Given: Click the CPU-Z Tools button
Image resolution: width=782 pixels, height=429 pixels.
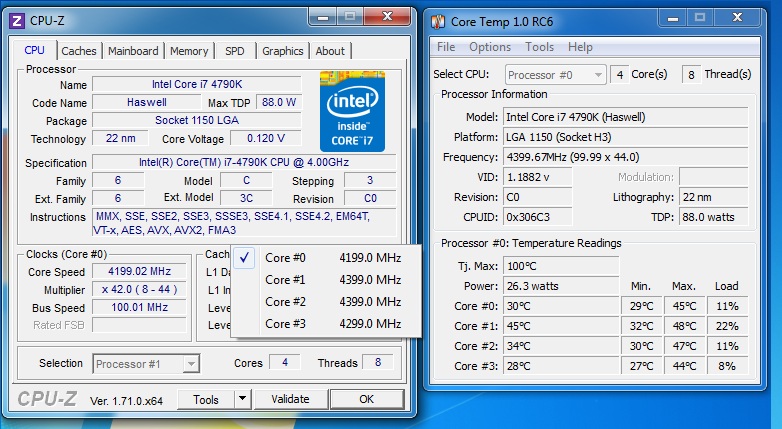Looking at the screenshot, I should pyautogui.click(x=206, y=399).
